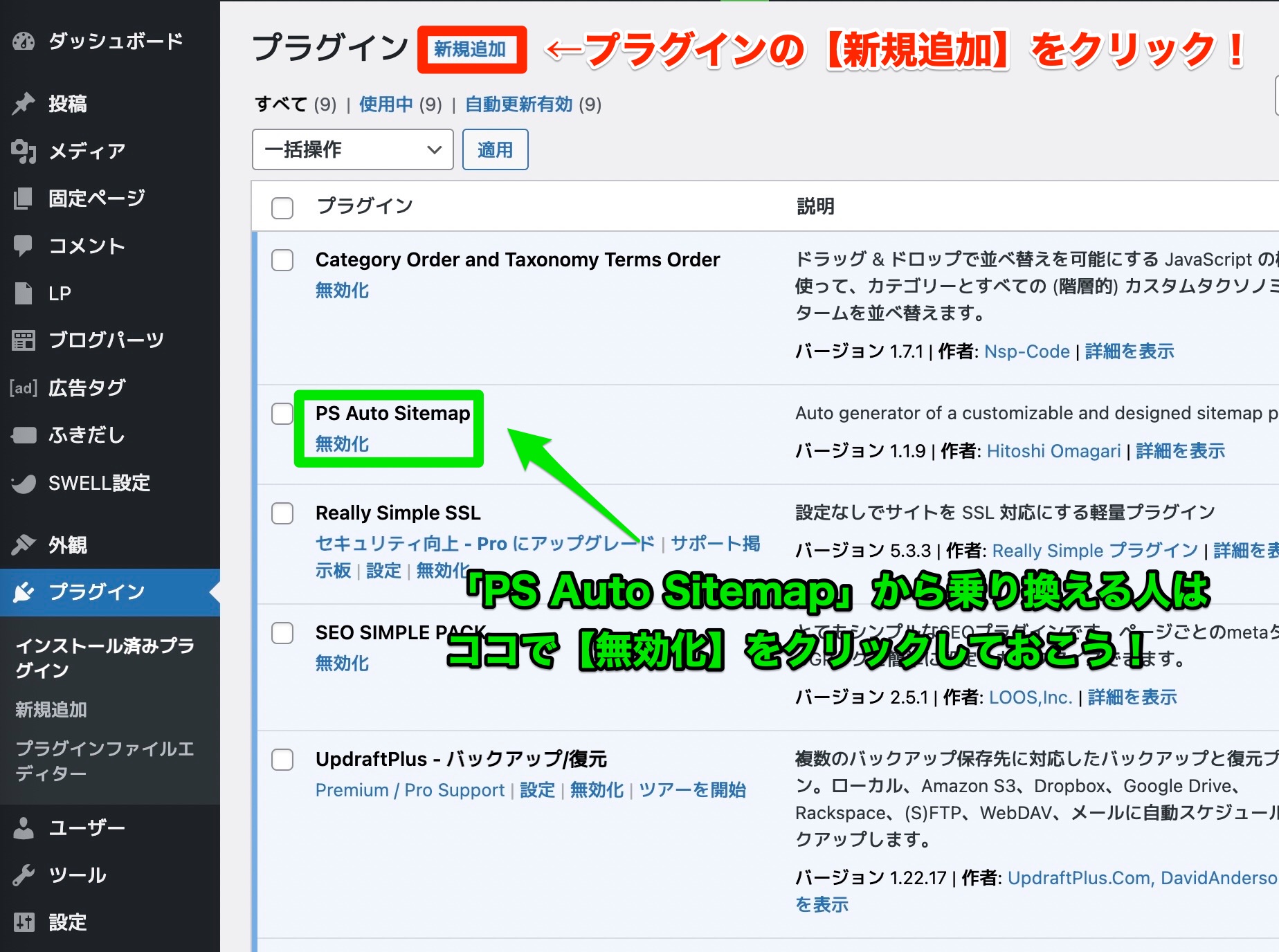1279x952 pixels.
Task: Check the Category Order and Taxonomy Terms Order checkbox
Action: [x=282, y=260]
